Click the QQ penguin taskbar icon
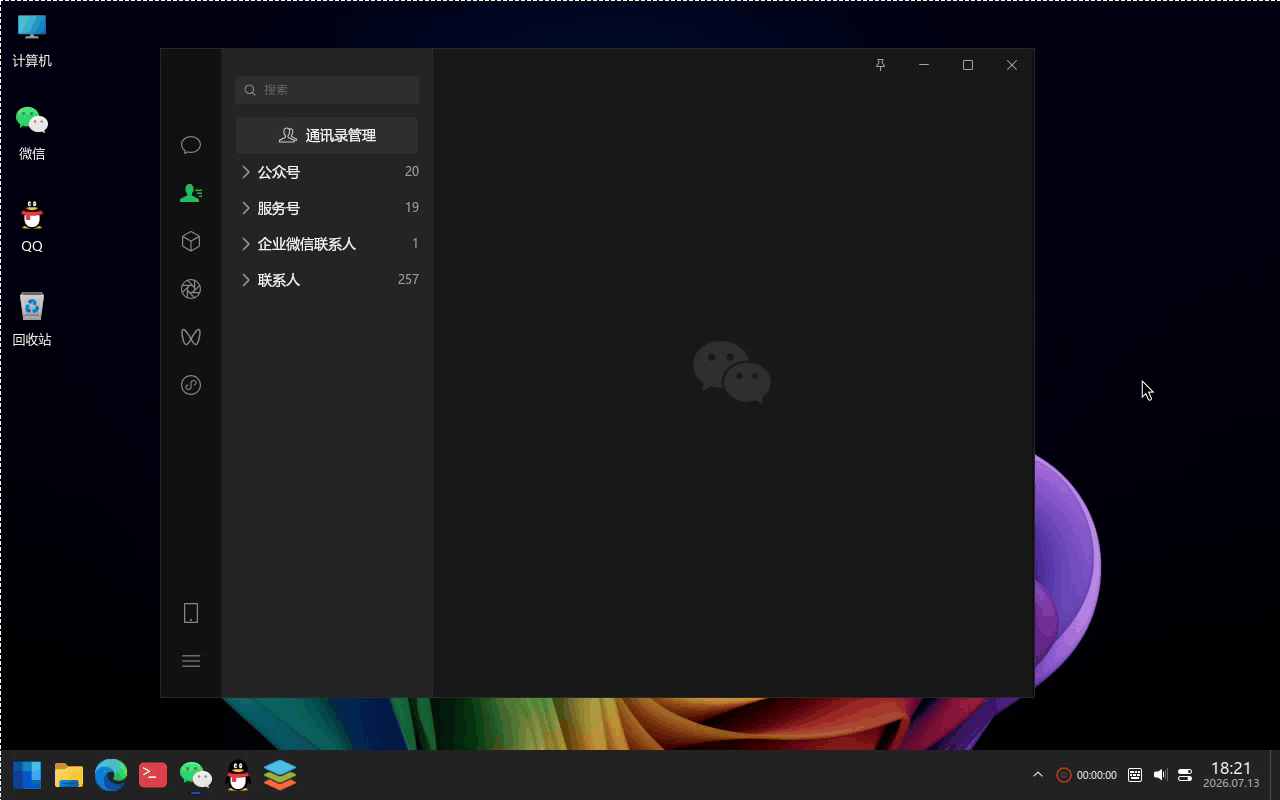1280x800 pixels. (238, 775)
